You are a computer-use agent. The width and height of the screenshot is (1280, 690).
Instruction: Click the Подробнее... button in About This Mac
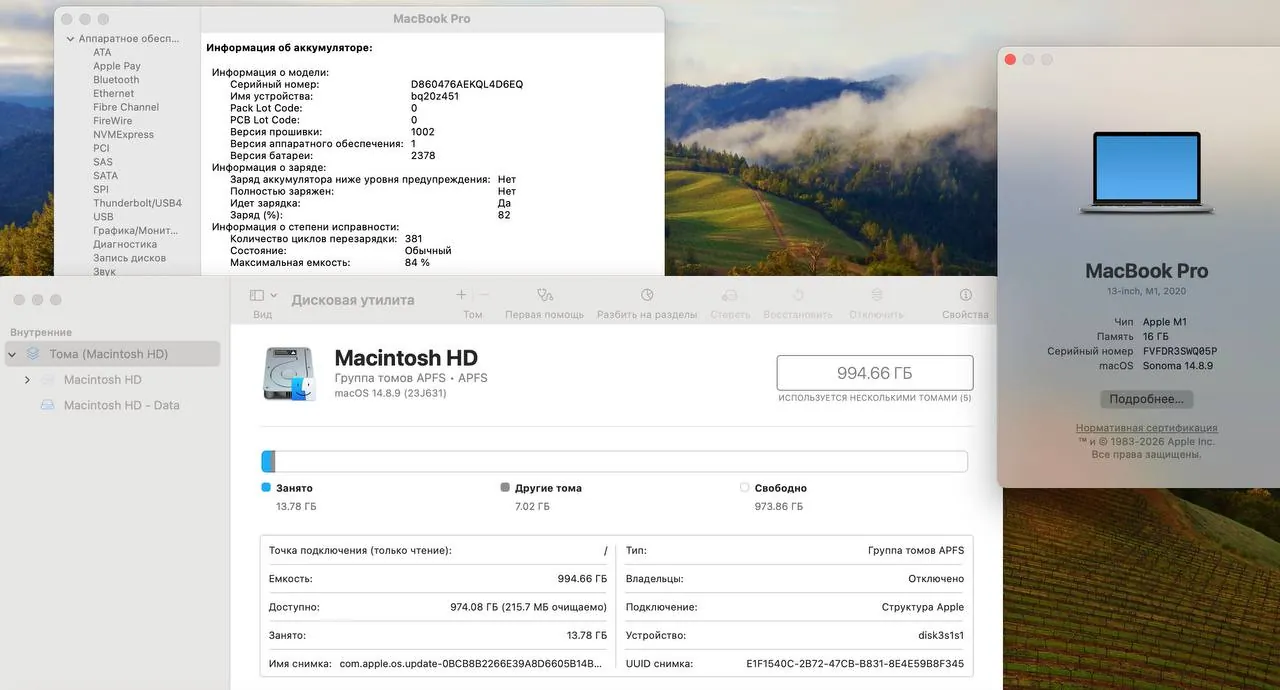[x=1147, y=399]
